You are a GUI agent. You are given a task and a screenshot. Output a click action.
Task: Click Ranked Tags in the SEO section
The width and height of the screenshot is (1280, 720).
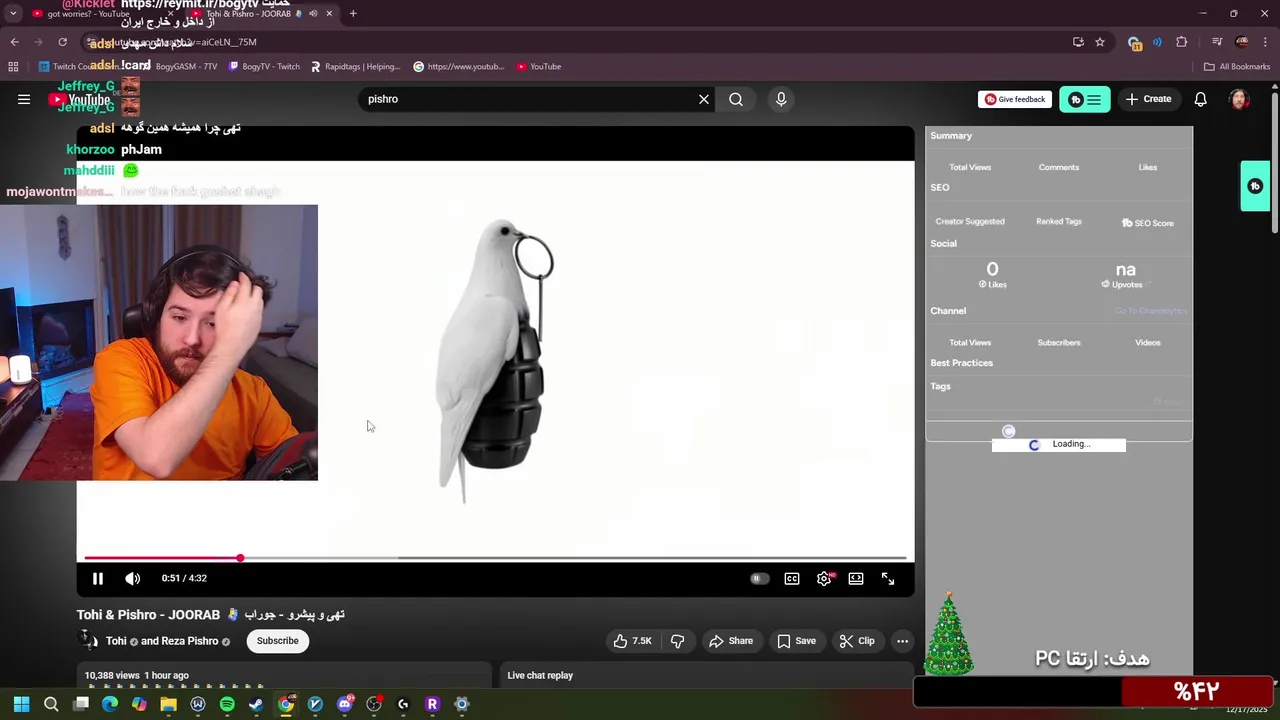pyautogui.click(x=1059, y=221)
